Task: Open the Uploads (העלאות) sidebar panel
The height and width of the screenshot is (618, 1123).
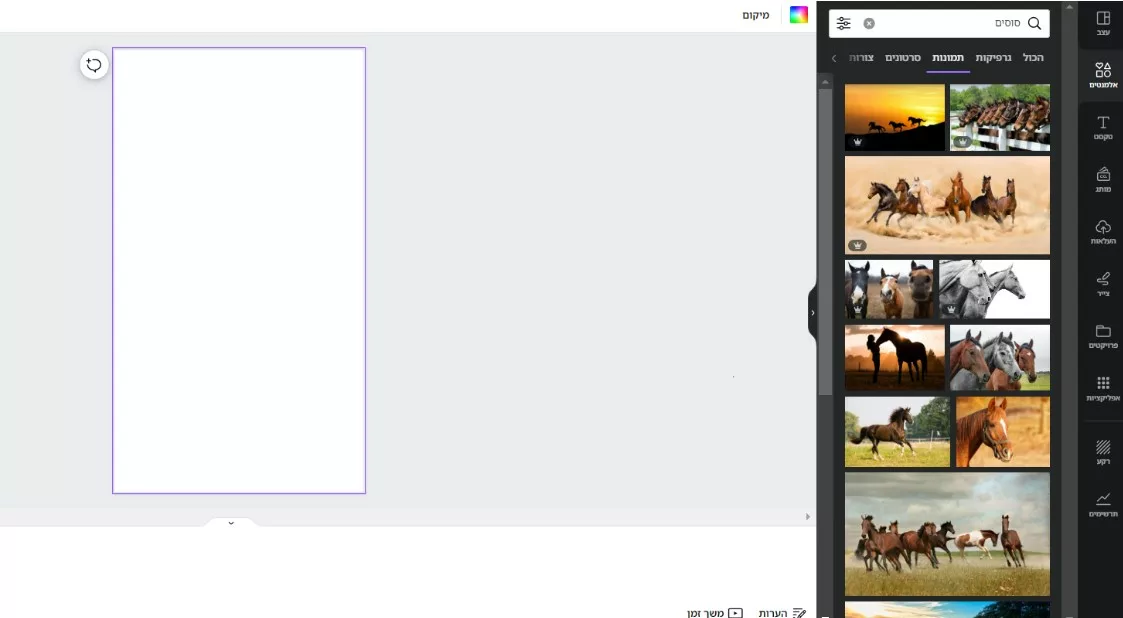Action: click(x=1103, y=232)
